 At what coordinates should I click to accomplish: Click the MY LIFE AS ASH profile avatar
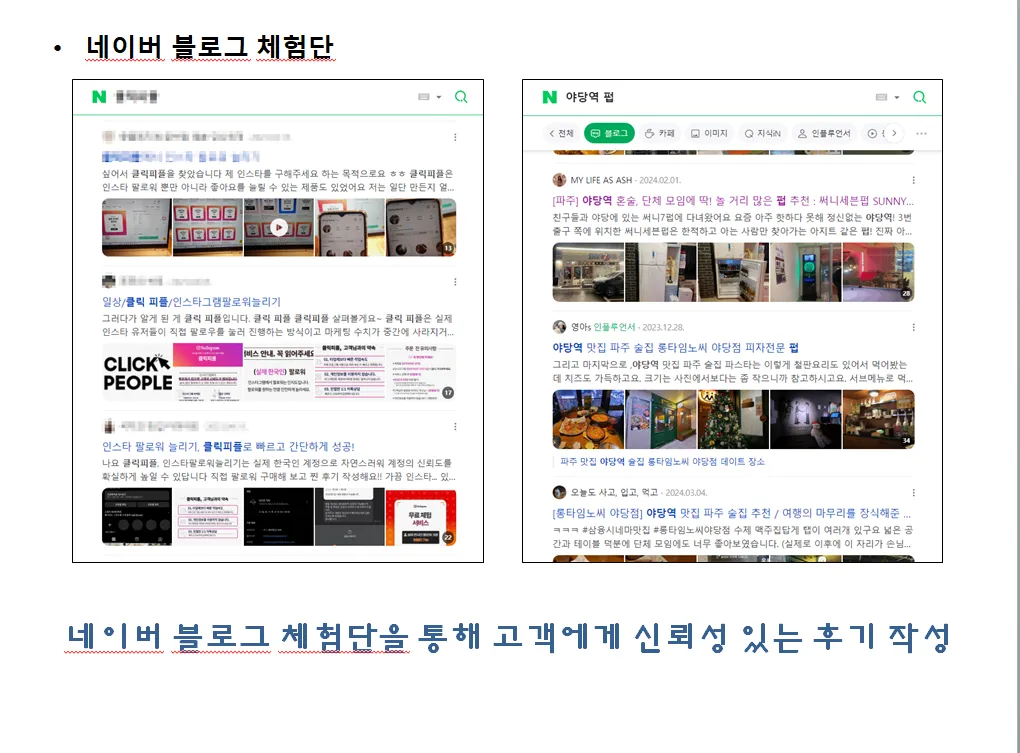[x=559, y=180]
